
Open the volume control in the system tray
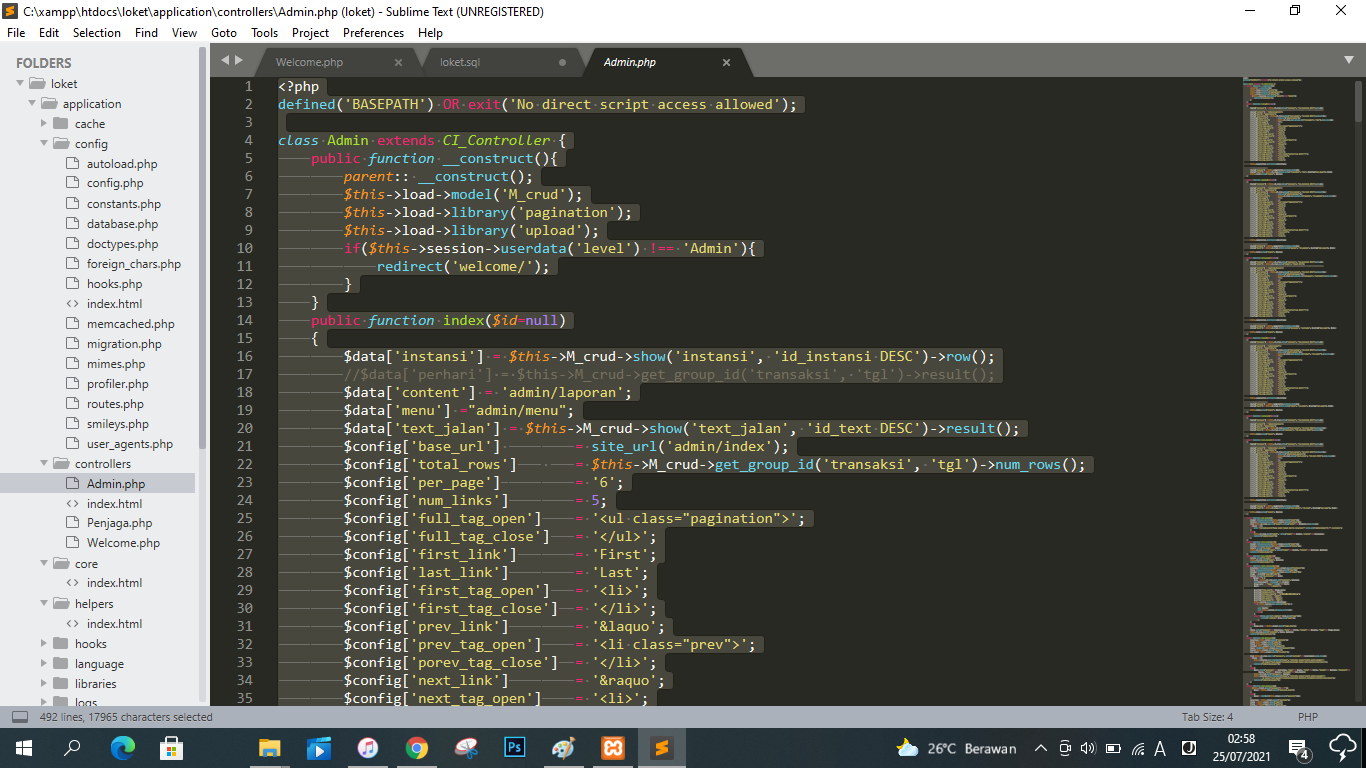click(x=1090, y=747)
